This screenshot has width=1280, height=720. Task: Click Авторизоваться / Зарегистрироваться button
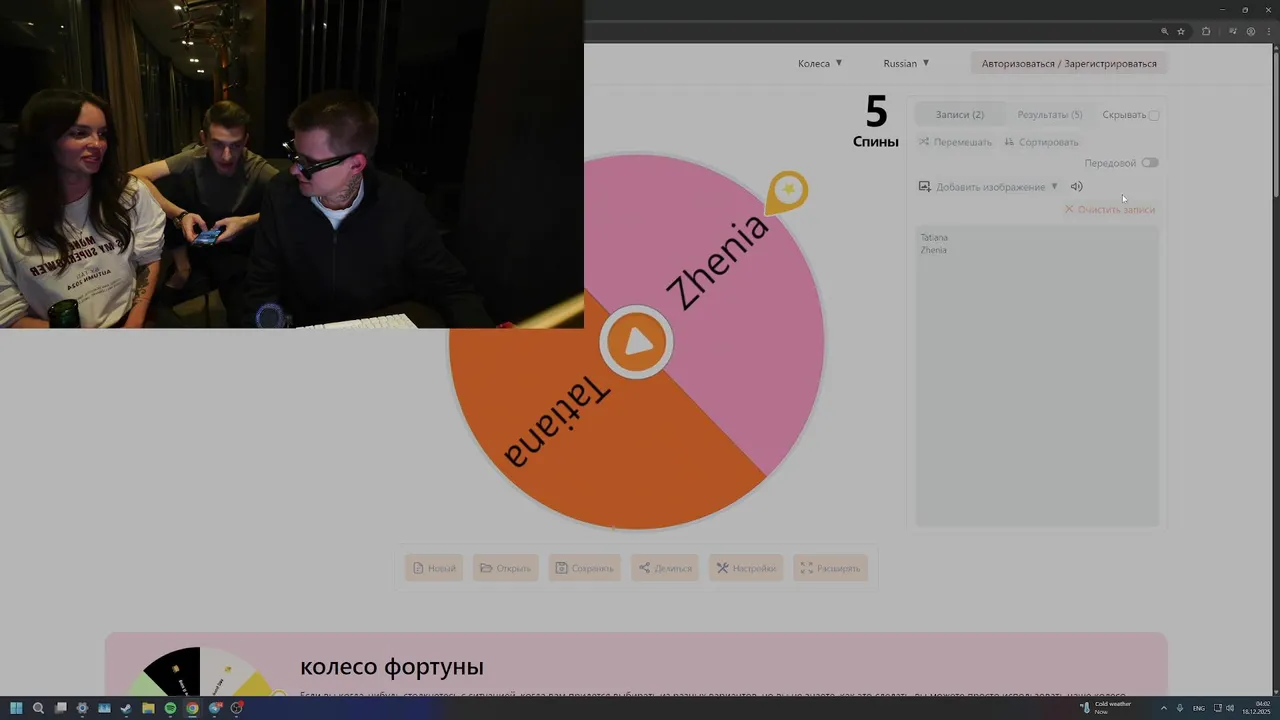tap(1069, 63)
